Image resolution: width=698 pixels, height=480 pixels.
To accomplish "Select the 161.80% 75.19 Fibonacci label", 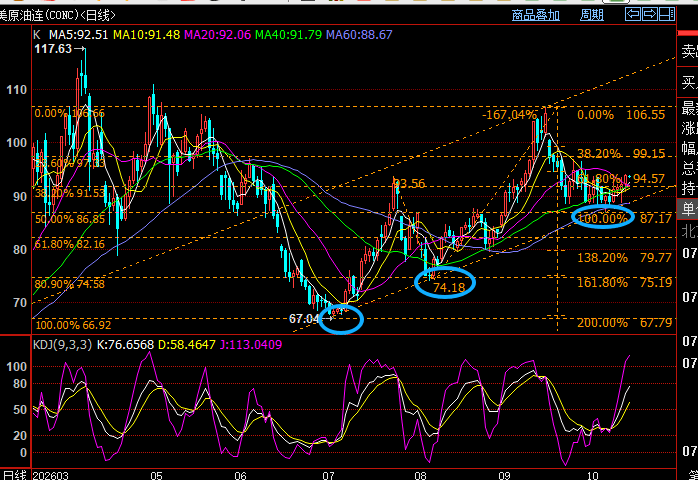I will pyautogui.click(x=624, y=283).
